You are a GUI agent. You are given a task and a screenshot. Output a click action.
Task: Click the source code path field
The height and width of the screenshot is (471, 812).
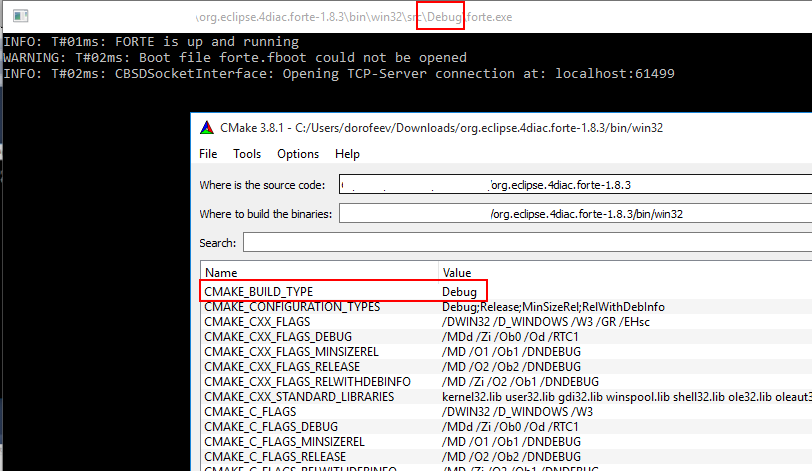tap(575, 185)
